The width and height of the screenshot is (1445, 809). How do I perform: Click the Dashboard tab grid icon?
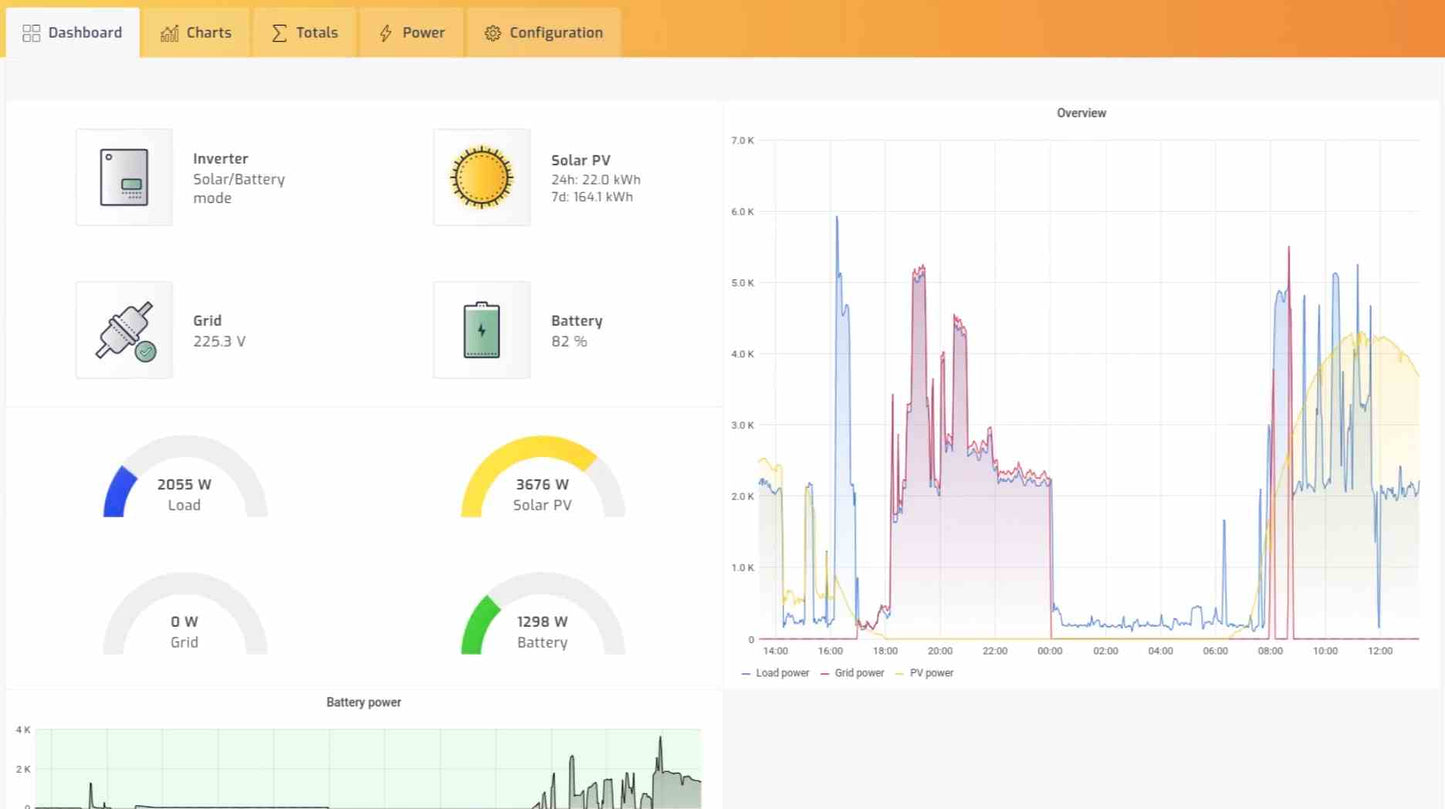31,33
